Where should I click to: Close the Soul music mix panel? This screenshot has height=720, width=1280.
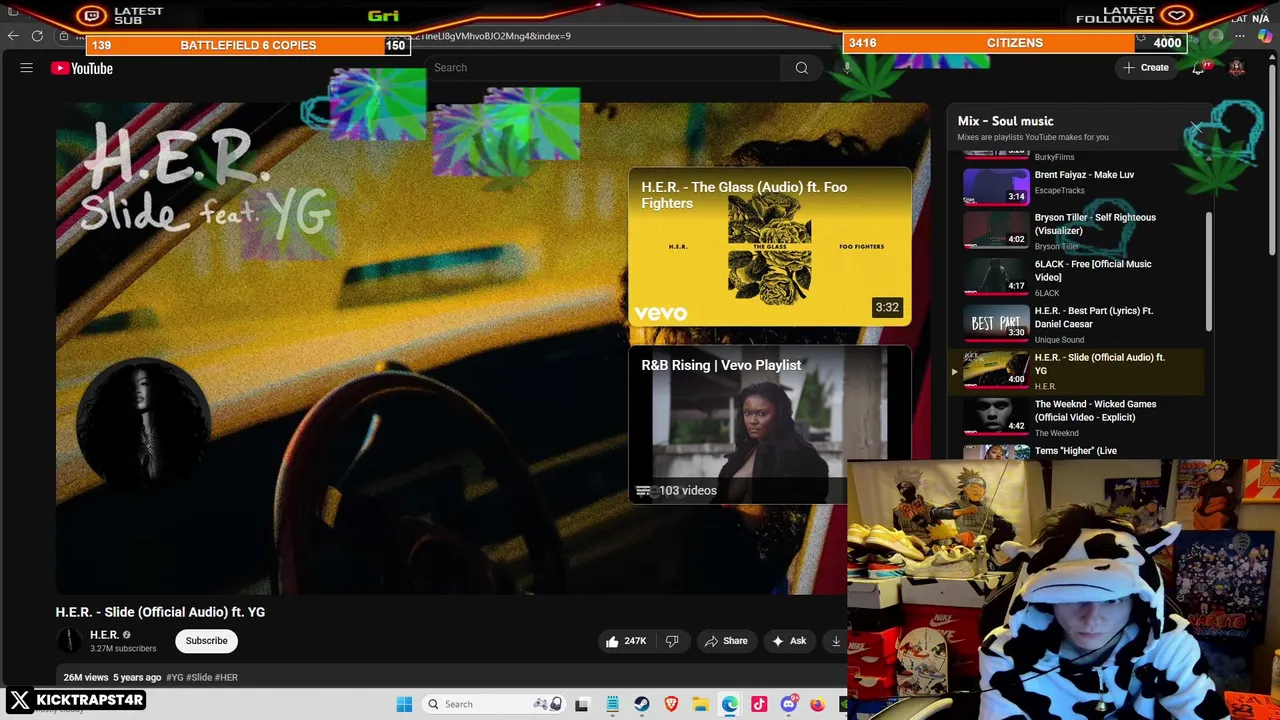pos(1196,128)
